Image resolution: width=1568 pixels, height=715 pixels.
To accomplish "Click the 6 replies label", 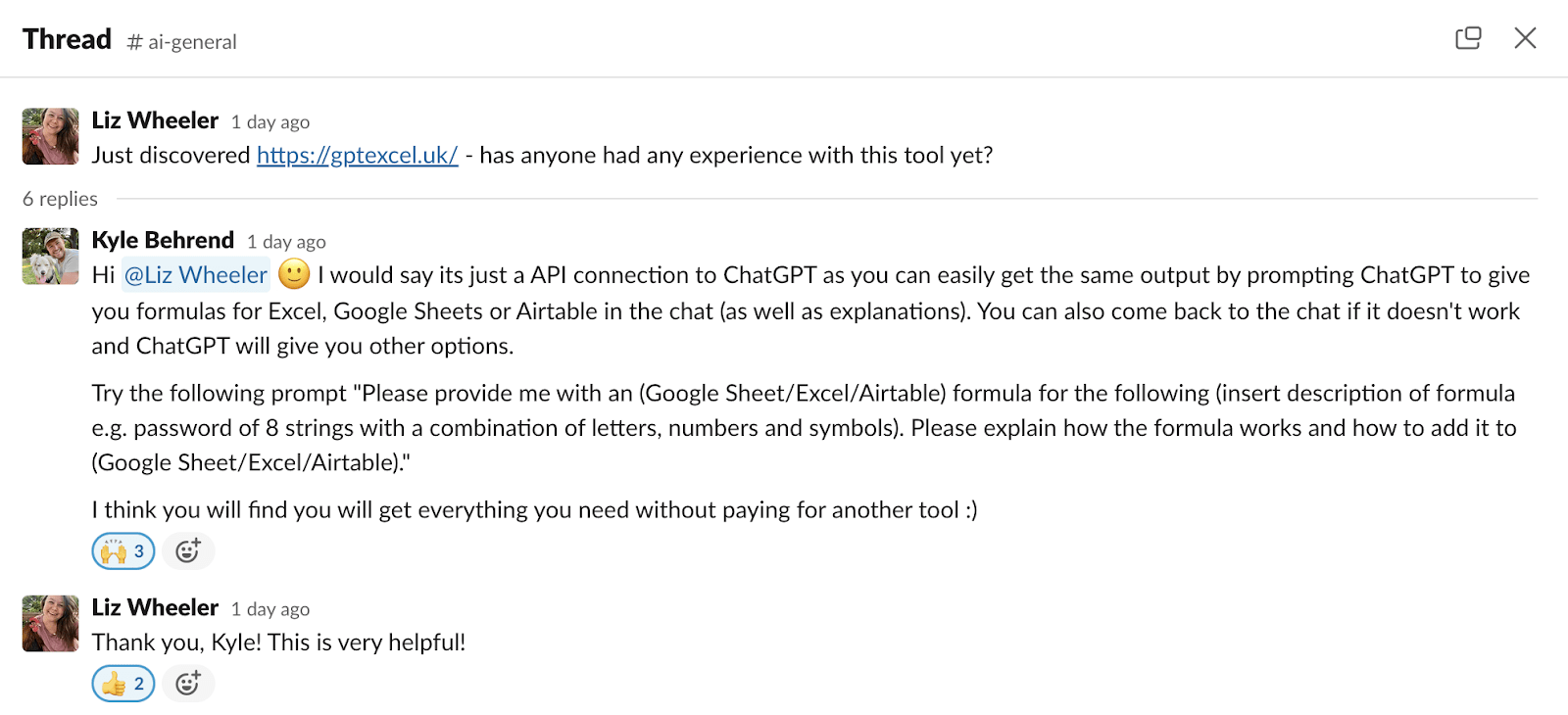I will [61, 199].
